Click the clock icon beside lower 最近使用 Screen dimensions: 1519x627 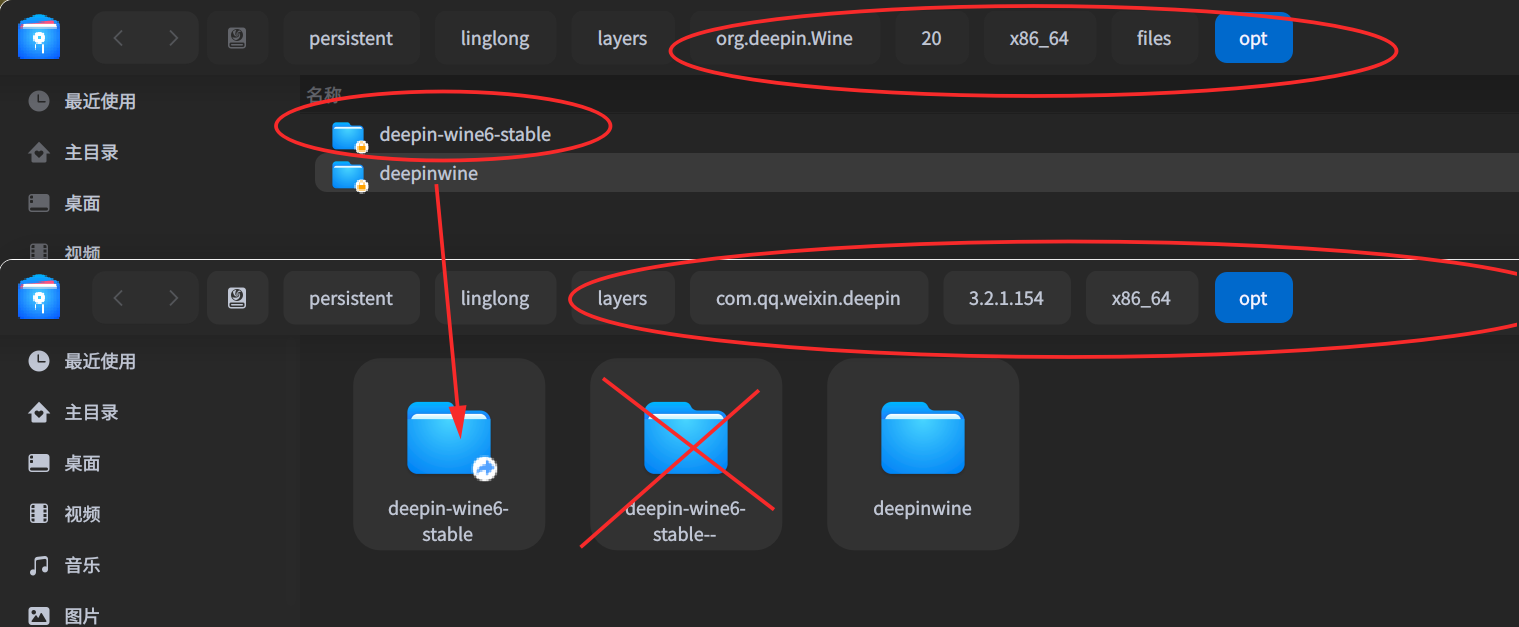39,361
